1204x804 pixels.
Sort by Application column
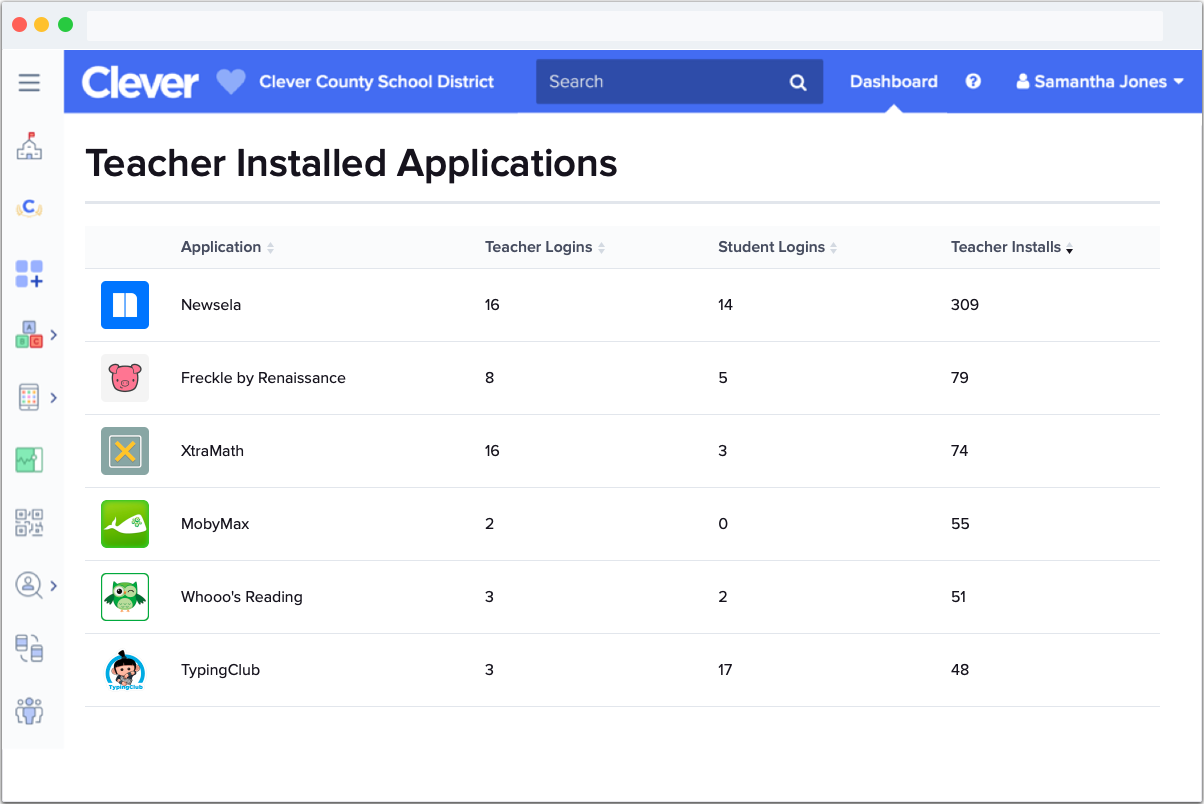227,247
